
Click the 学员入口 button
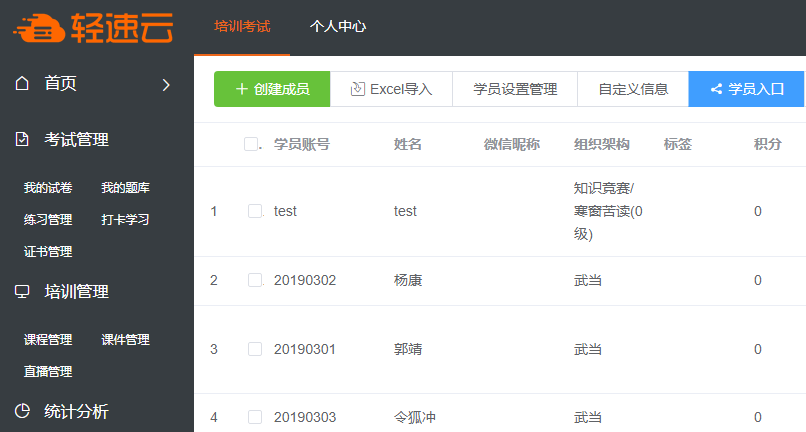pos(746,89)
